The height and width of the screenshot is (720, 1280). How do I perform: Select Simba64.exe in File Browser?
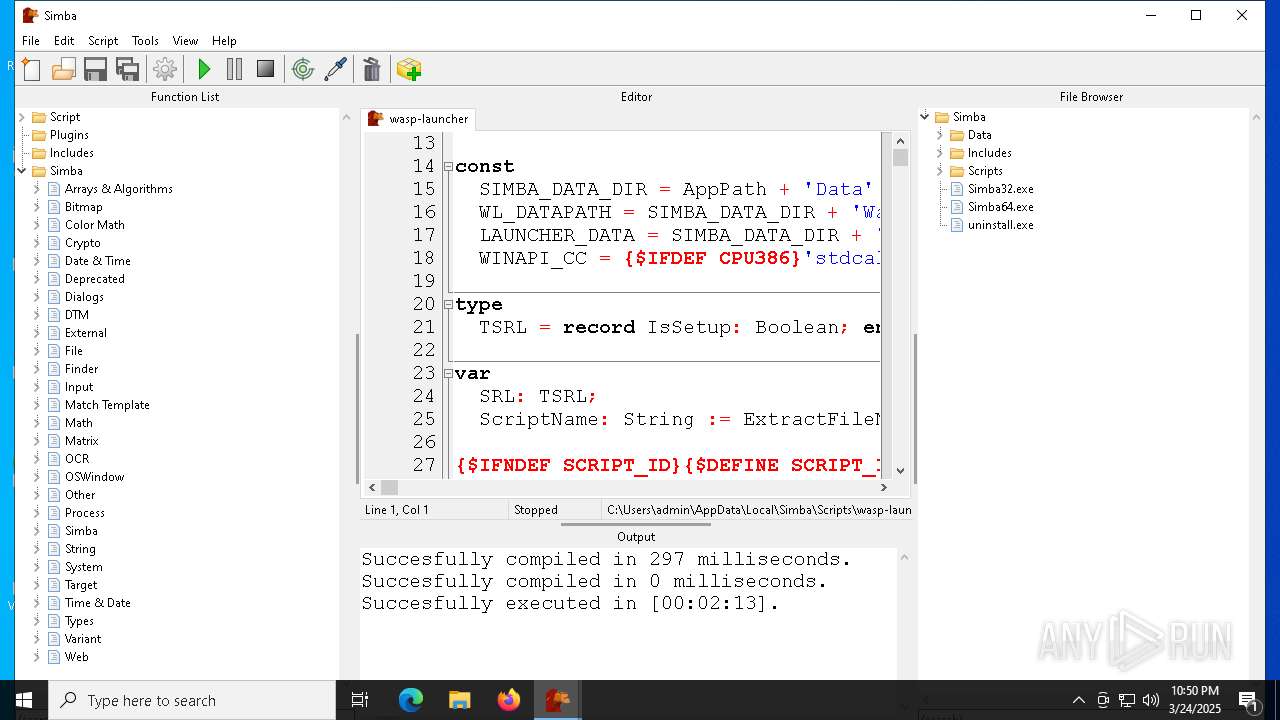[x=1000, y=207]
